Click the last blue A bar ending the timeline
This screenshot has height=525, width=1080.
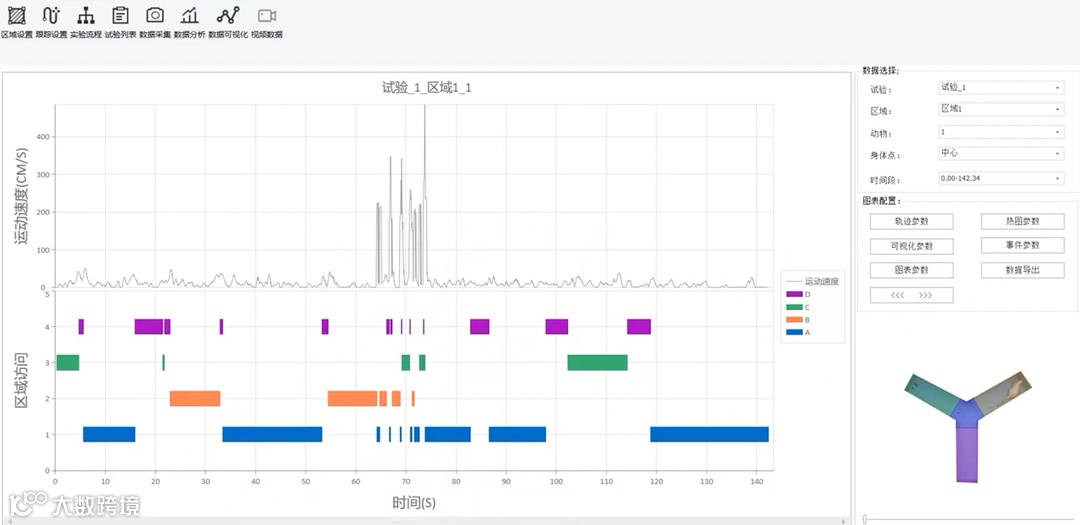click(x=709, y=434)
